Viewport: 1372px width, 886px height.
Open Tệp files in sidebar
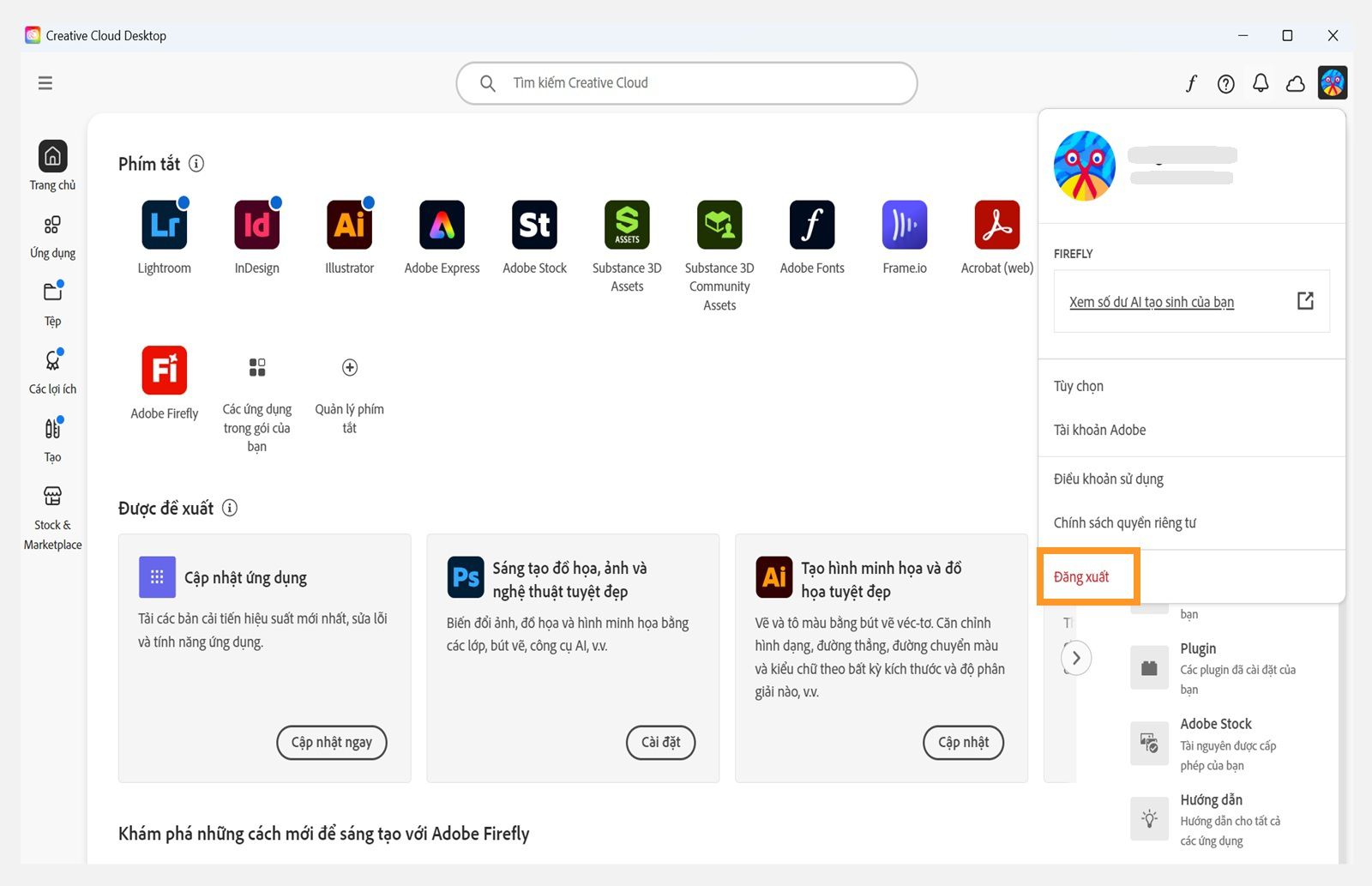(52, 304)
